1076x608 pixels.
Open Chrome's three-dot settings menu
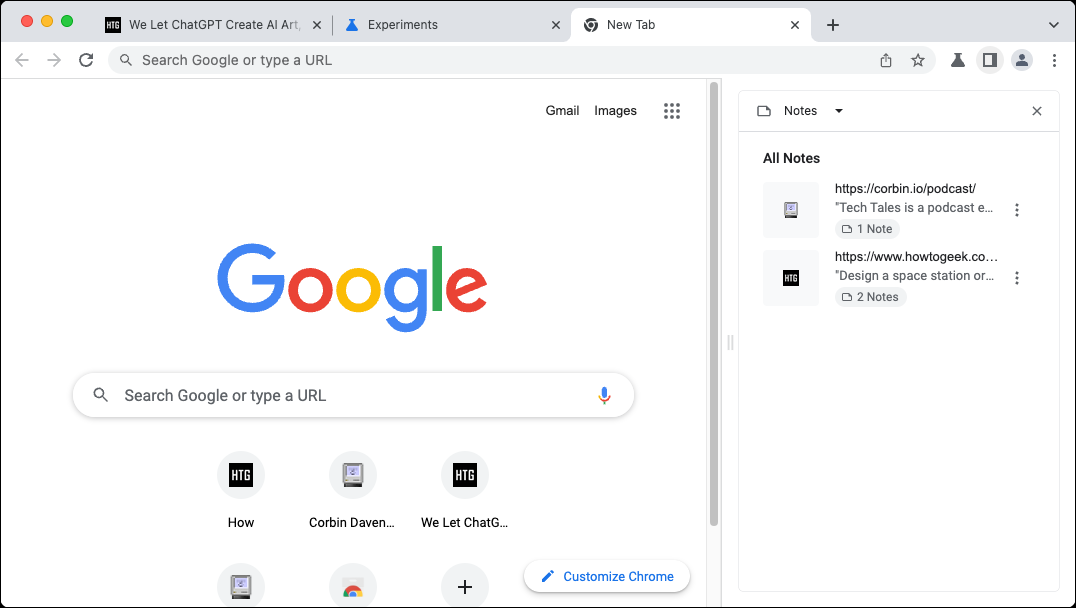click(x=1055, y=60)
